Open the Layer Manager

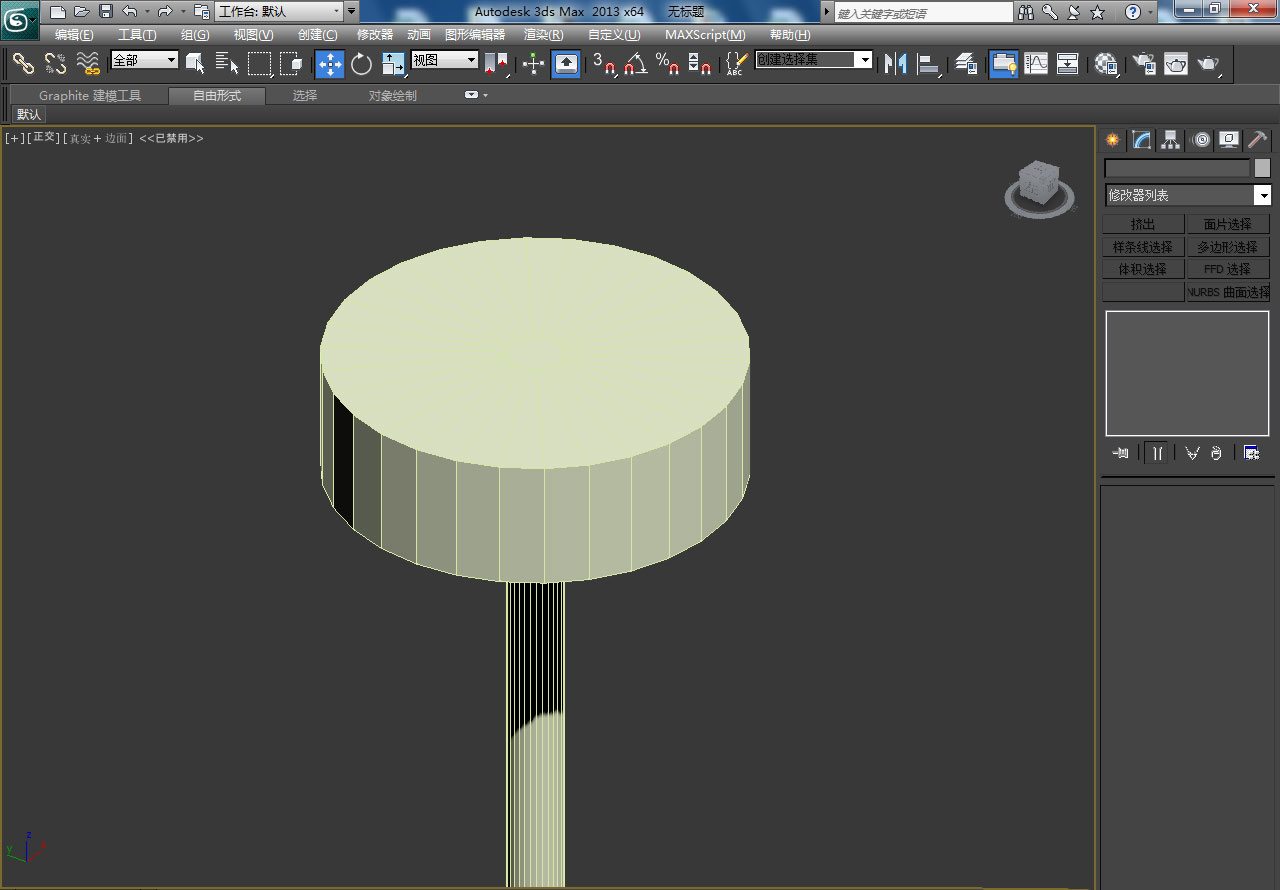966,64
